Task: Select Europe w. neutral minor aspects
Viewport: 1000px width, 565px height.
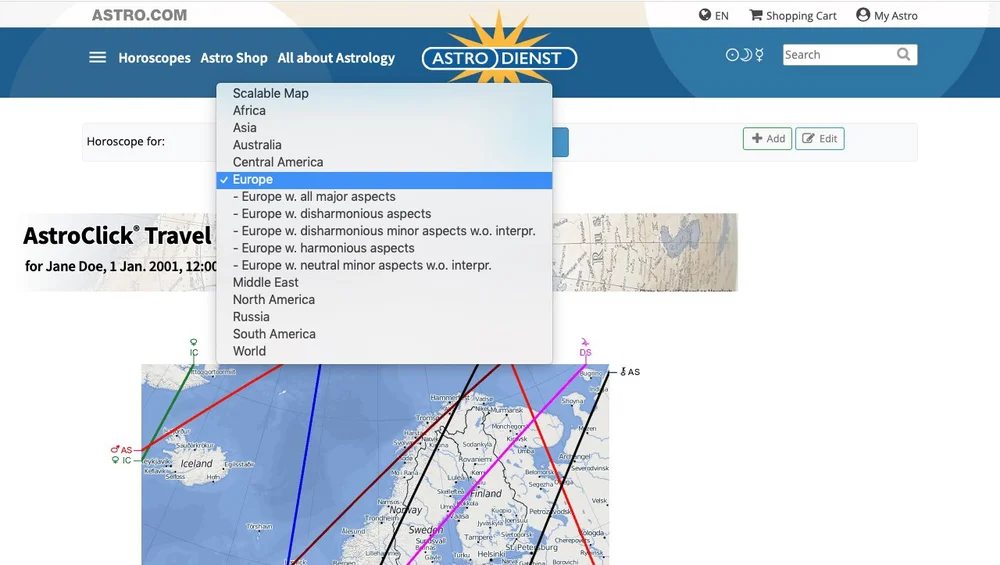Action: [384, 265]
